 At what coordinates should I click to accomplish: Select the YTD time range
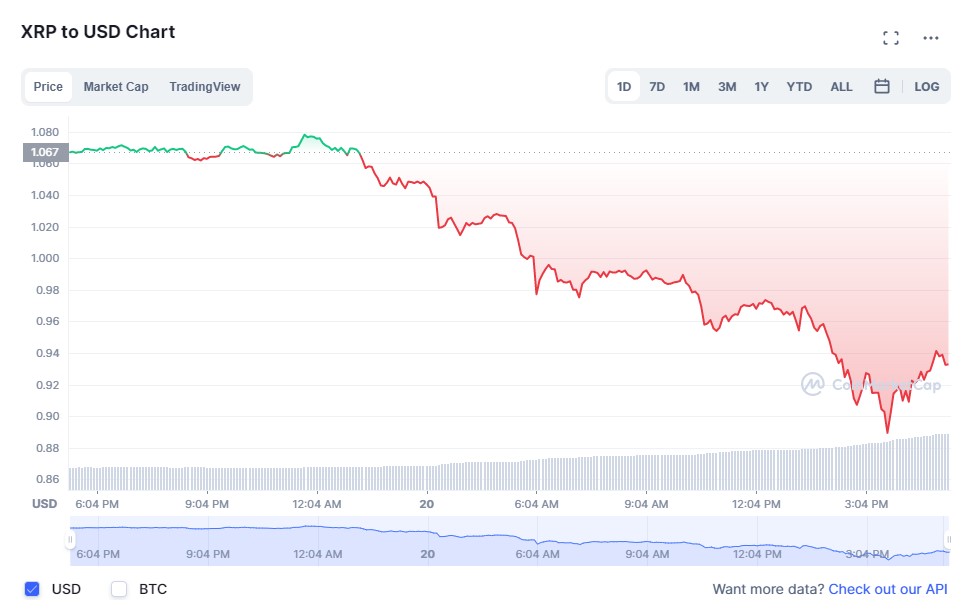coord(799,87)
